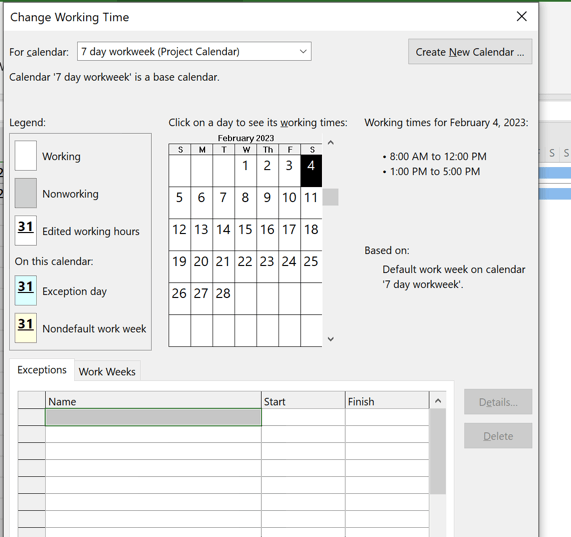Click the first row Finish cell
The width and height of the screenshot is (571, 537).
(x=387, y=417)
